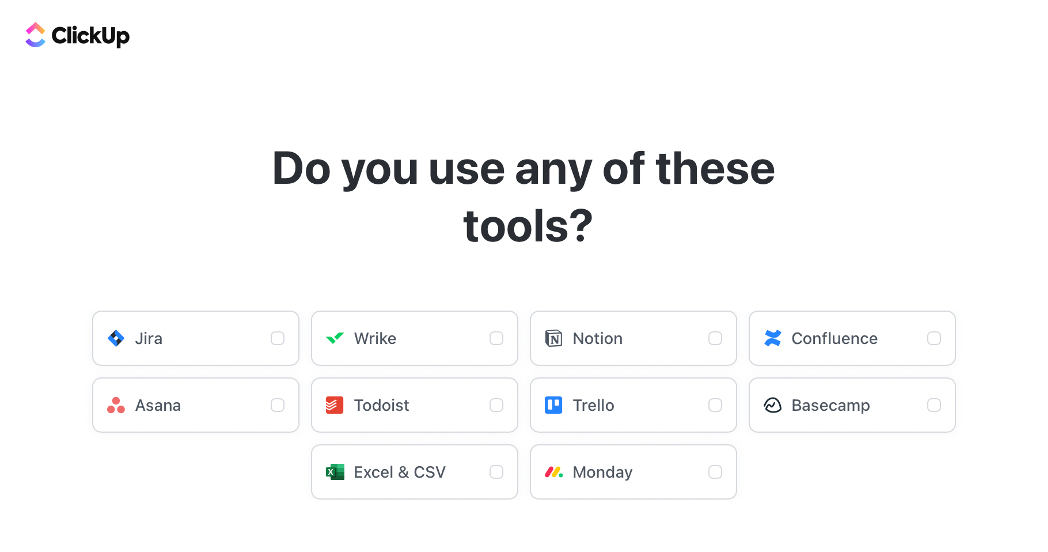Click the Monday colorful logo icon

(553, 472)
